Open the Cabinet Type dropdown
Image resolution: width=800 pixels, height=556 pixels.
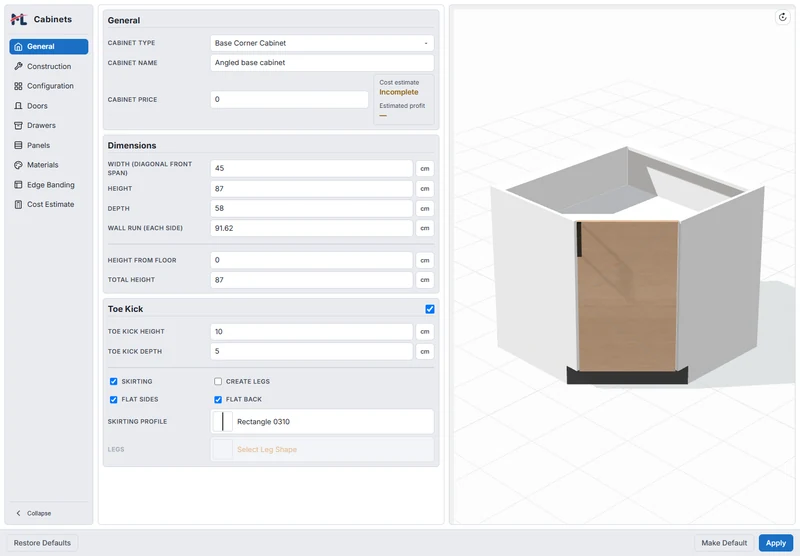pos(322,43)
